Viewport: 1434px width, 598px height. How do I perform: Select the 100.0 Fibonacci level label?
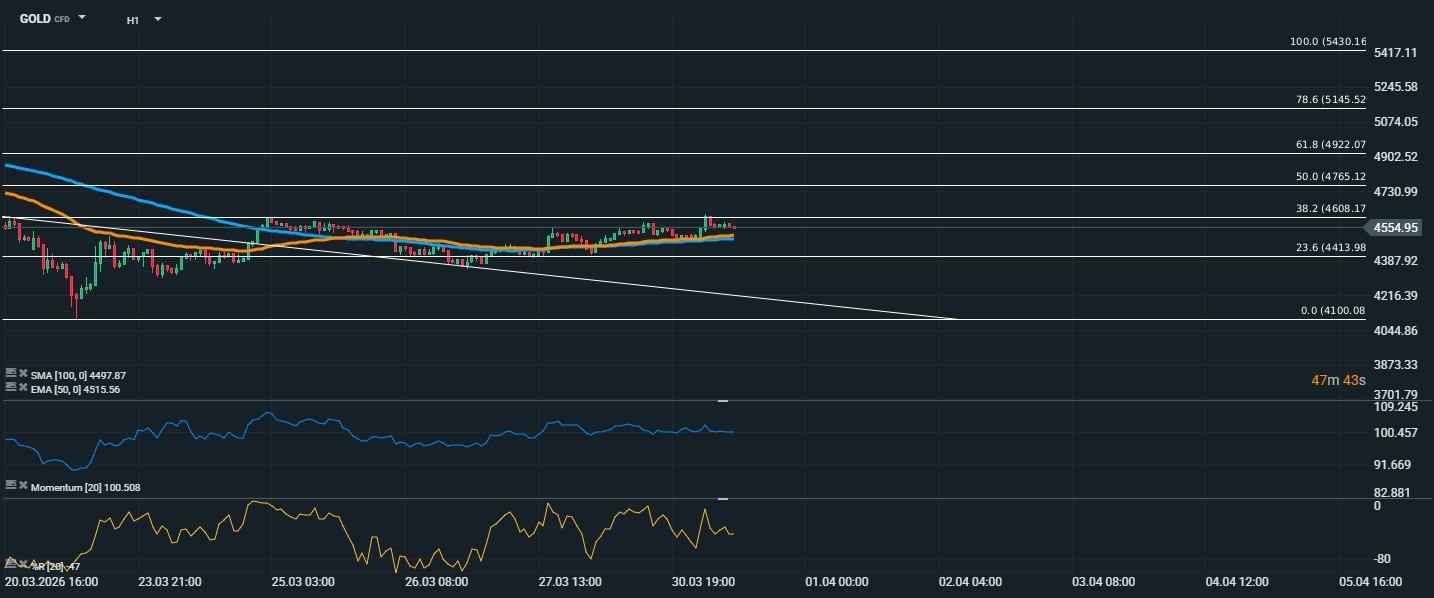click(x=1327, y=42)
